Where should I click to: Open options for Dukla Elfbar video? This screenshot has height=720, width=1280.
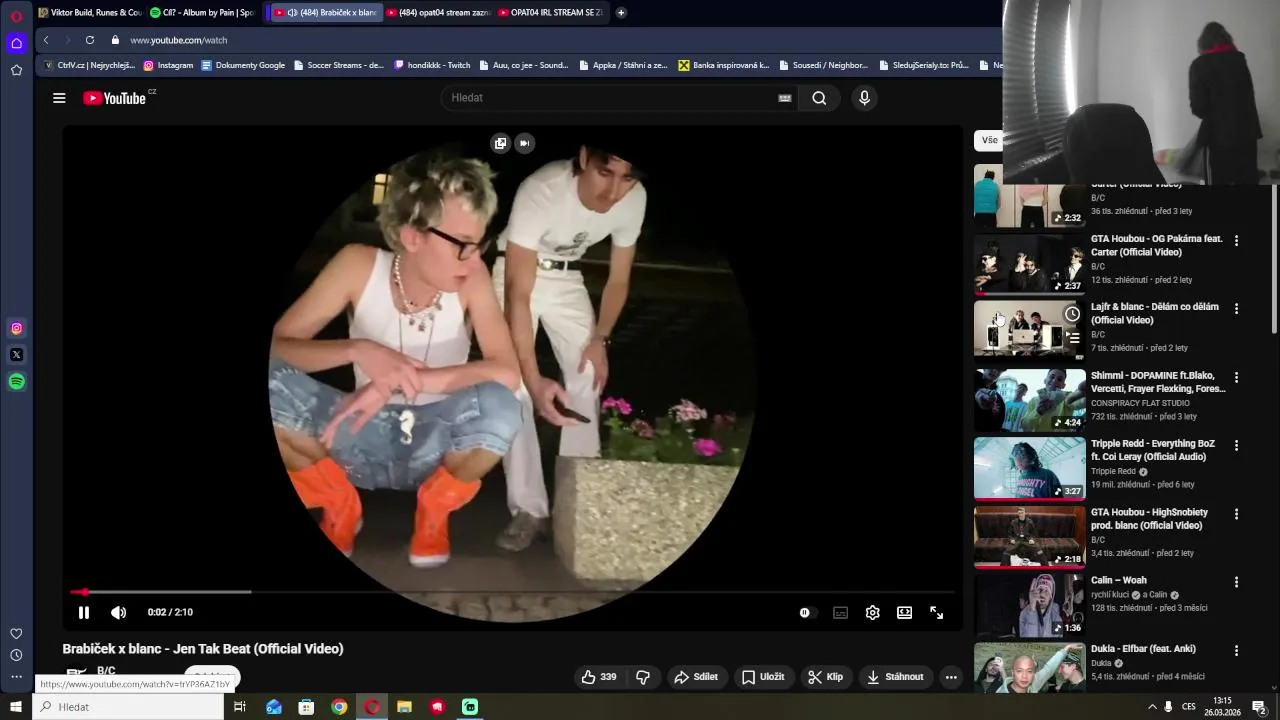(x=1236, y=651)
